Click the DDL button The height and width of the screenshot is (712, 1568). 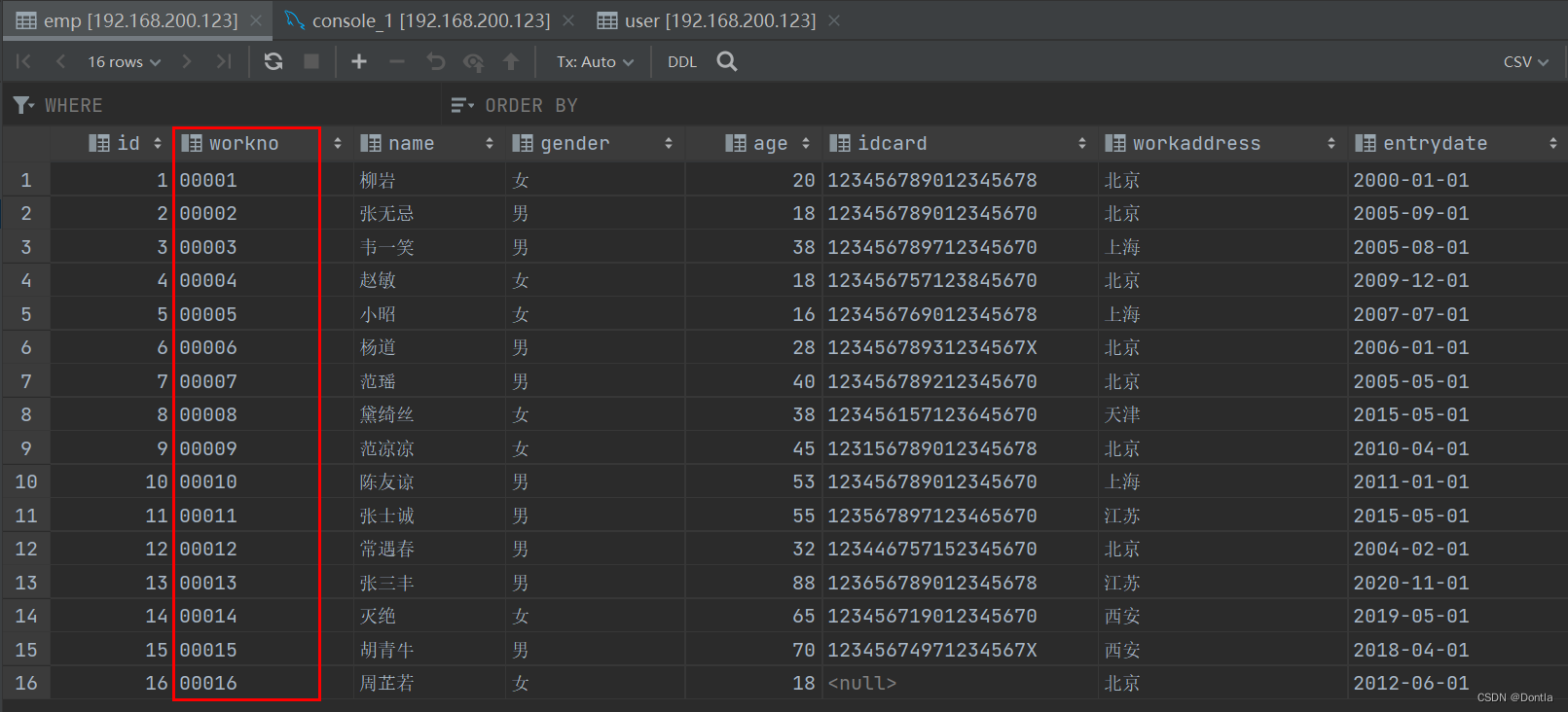tap(682, 61)
